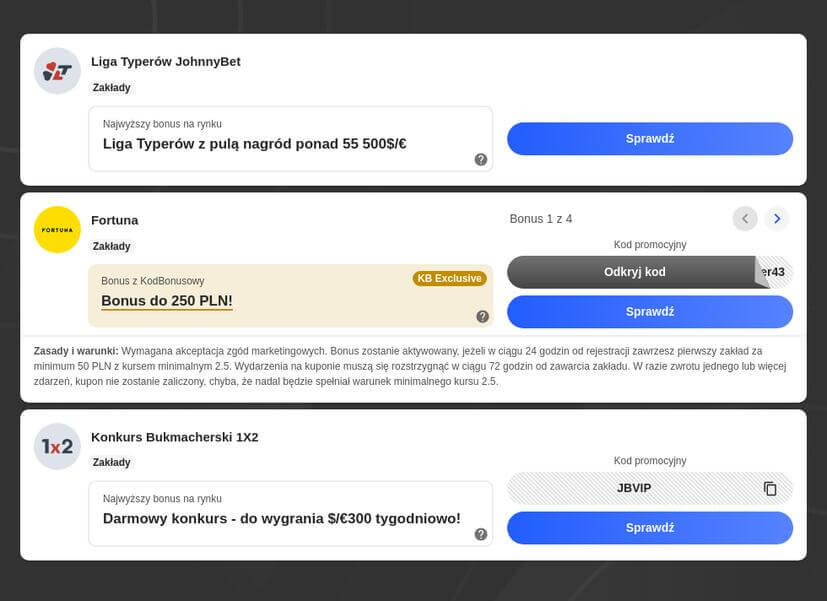Click the Liga Typerów JohnnyBet logo
827x601 pixels.
57,71
